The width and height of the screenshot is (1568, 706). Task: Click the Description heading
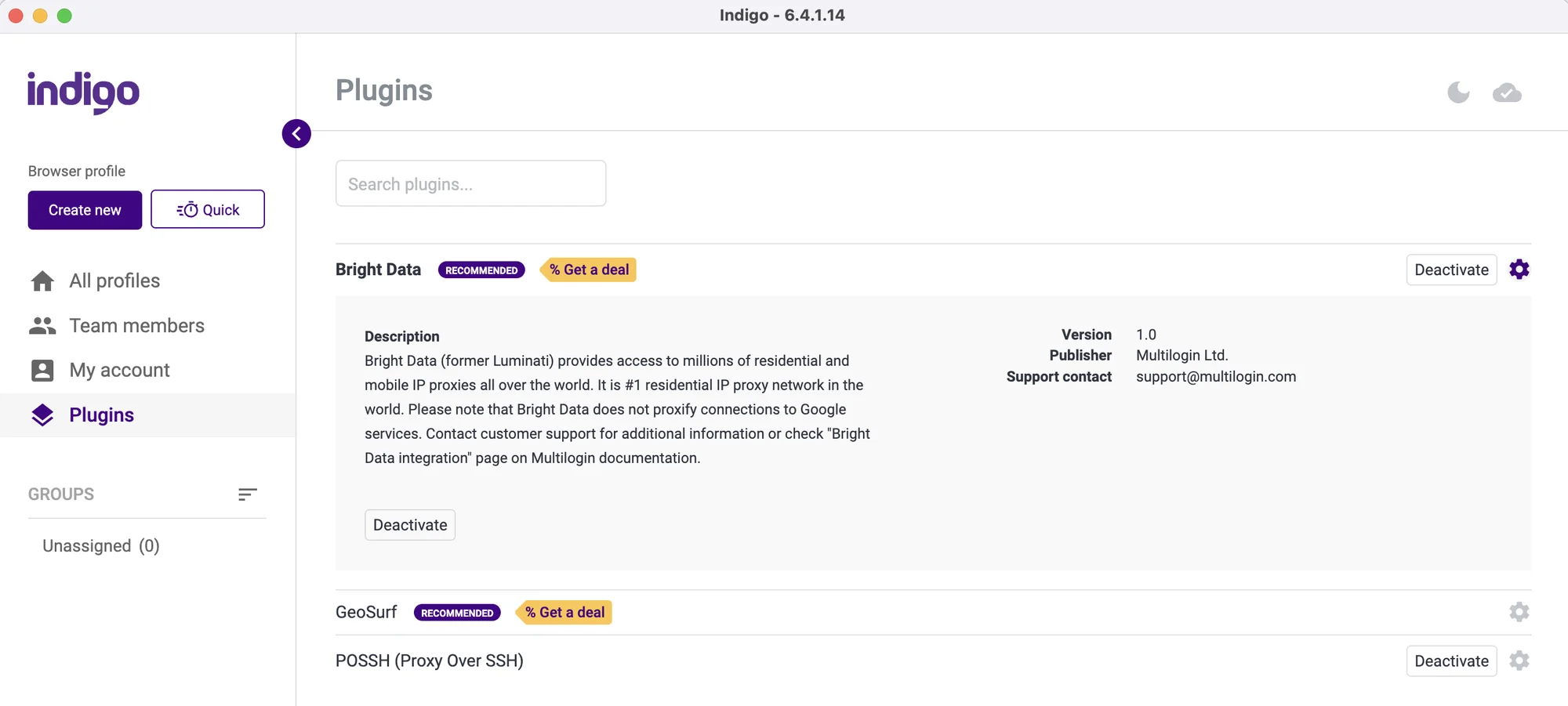402,336
